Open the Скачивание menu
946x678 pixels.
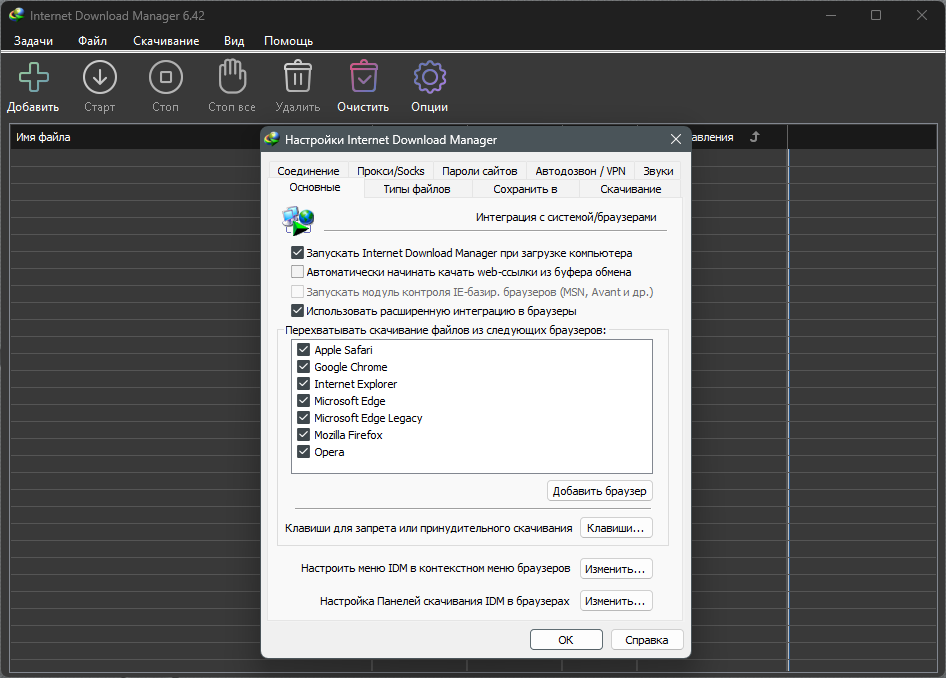(x=166, y=41)
